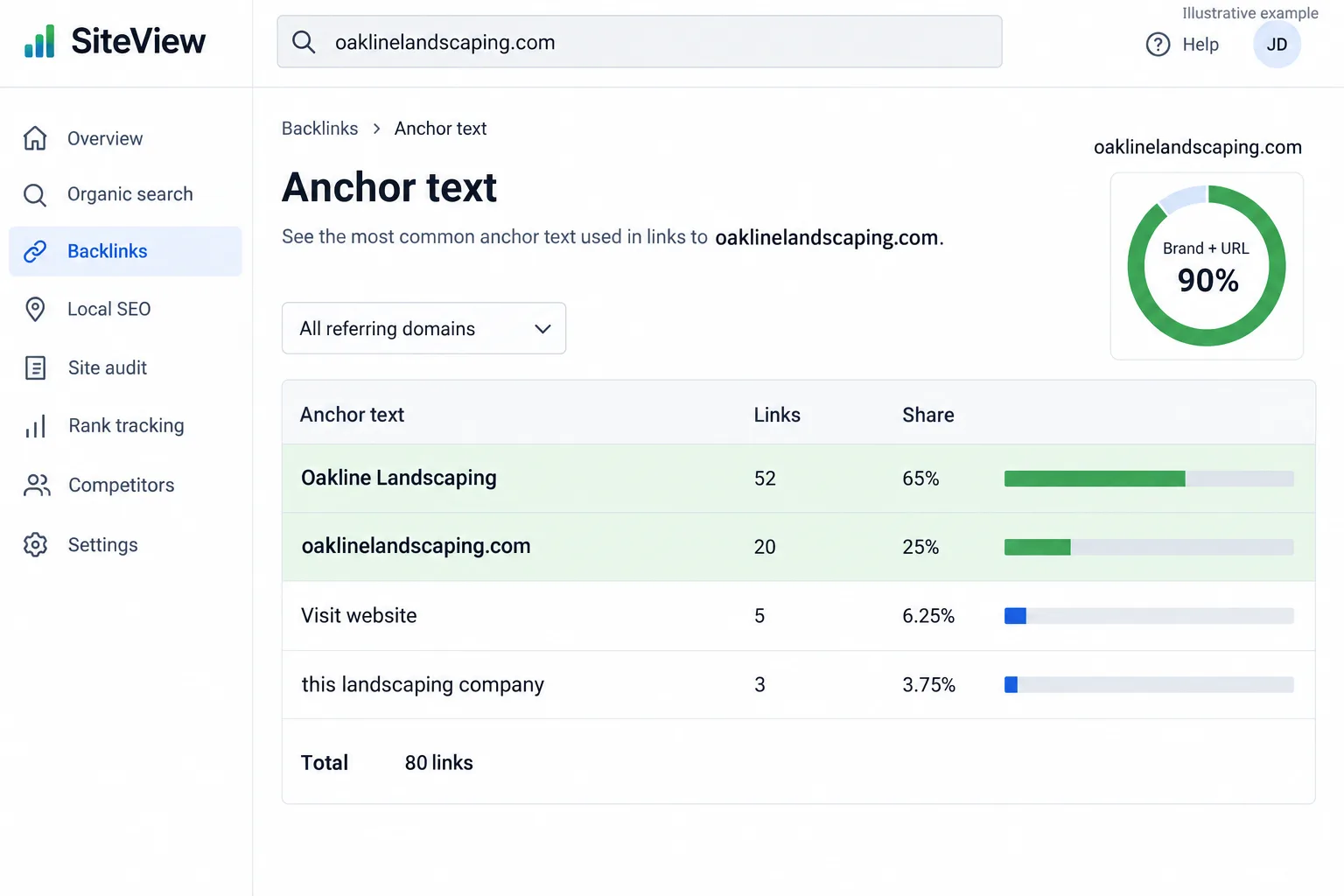Click the Brand + URL 90% donut chart
This screenshot has height=896, width=1344.
1207,265
